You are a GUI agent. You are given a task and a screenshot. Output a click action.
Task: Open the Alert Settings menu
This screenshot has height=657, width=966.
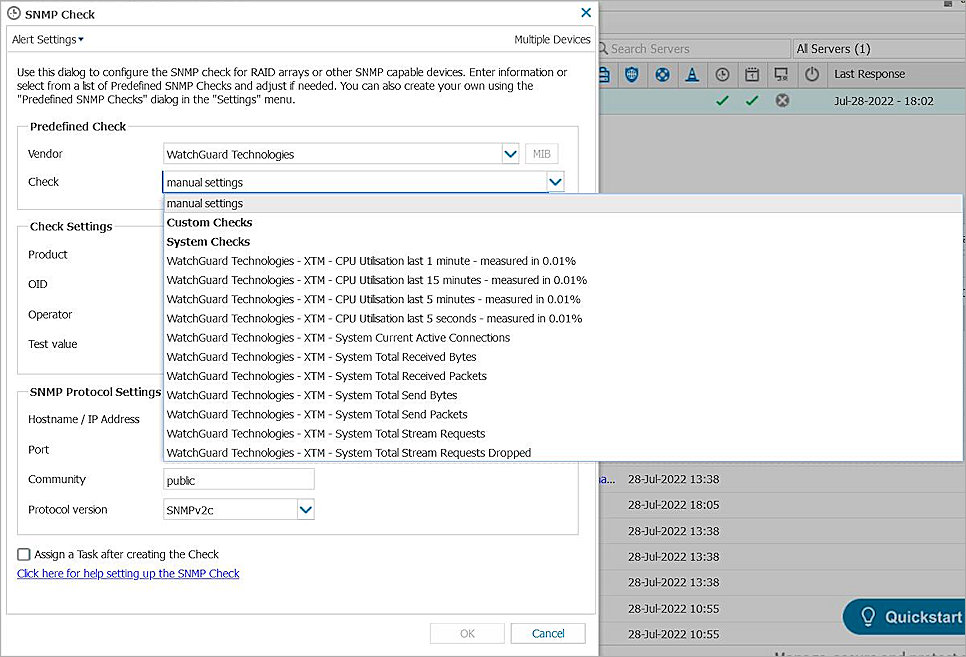(47, 40)
